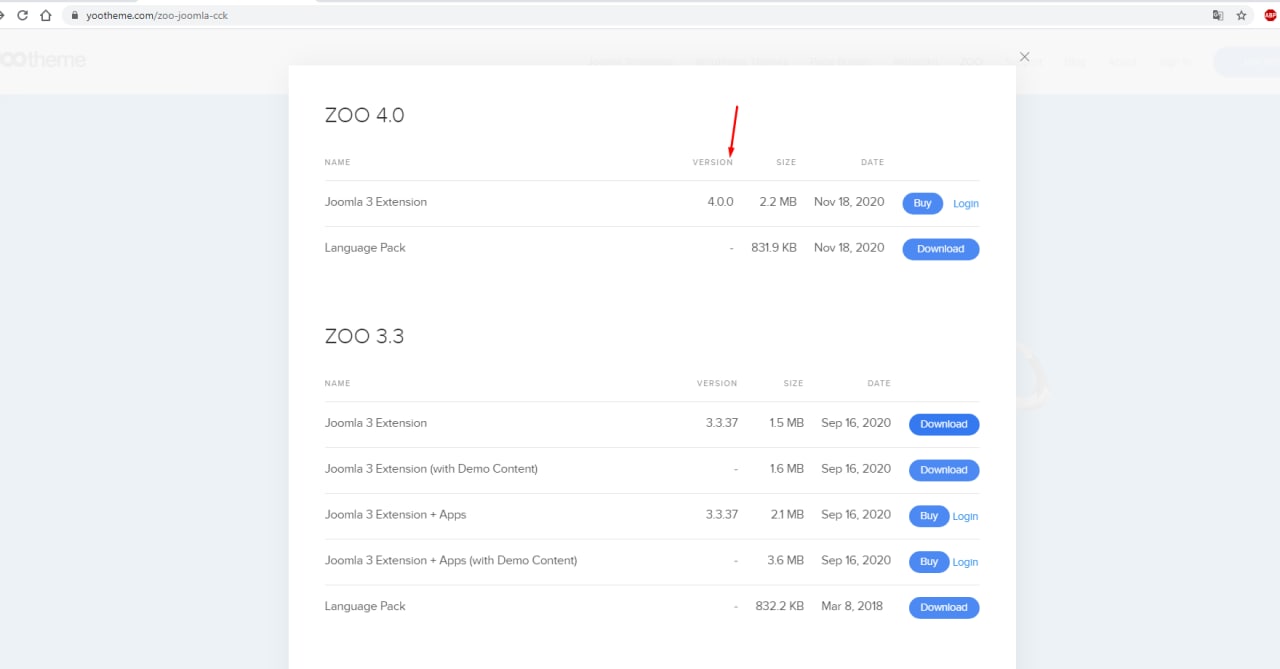Click the SIZE column header under ZOO 4.0
1280x669 pixels.
[786, 162]
